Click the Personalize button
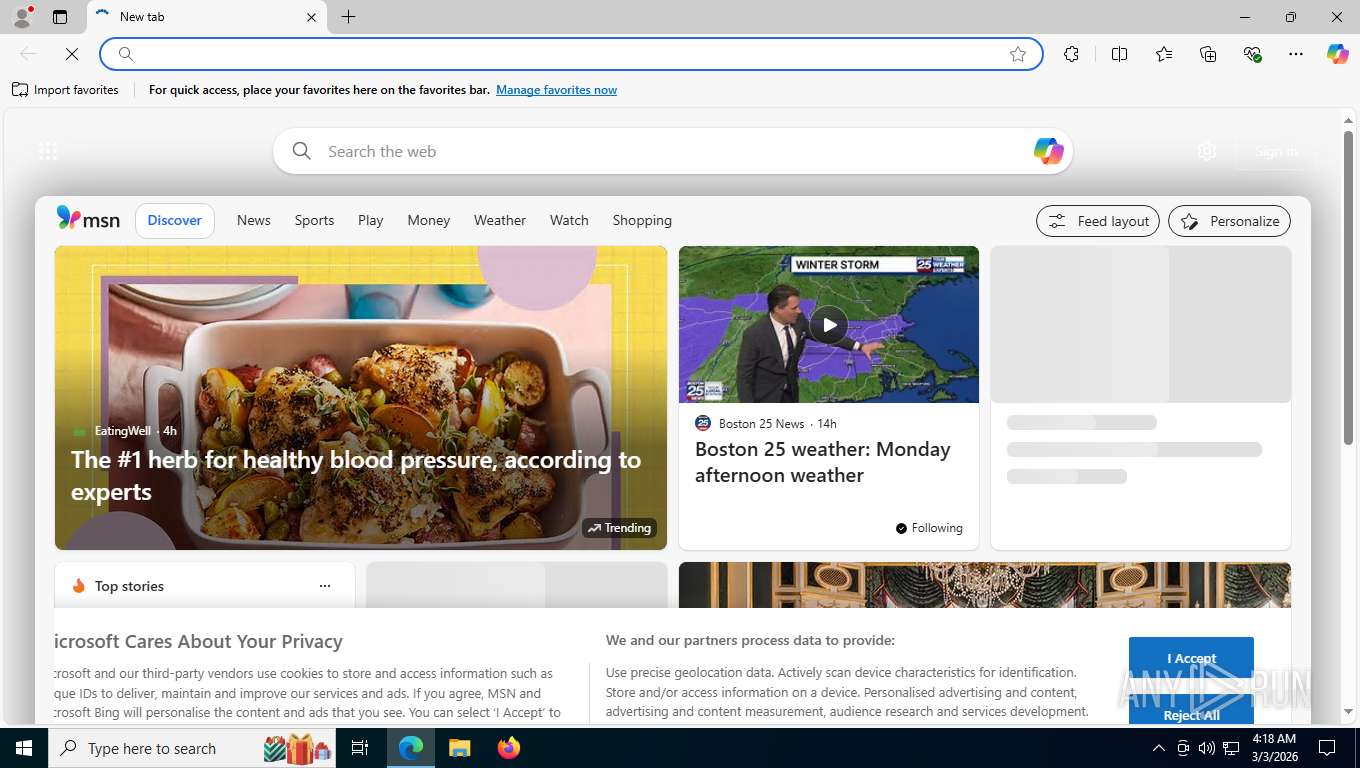The height and width of the screenshot is (768, 1360). click(1229, 221)
